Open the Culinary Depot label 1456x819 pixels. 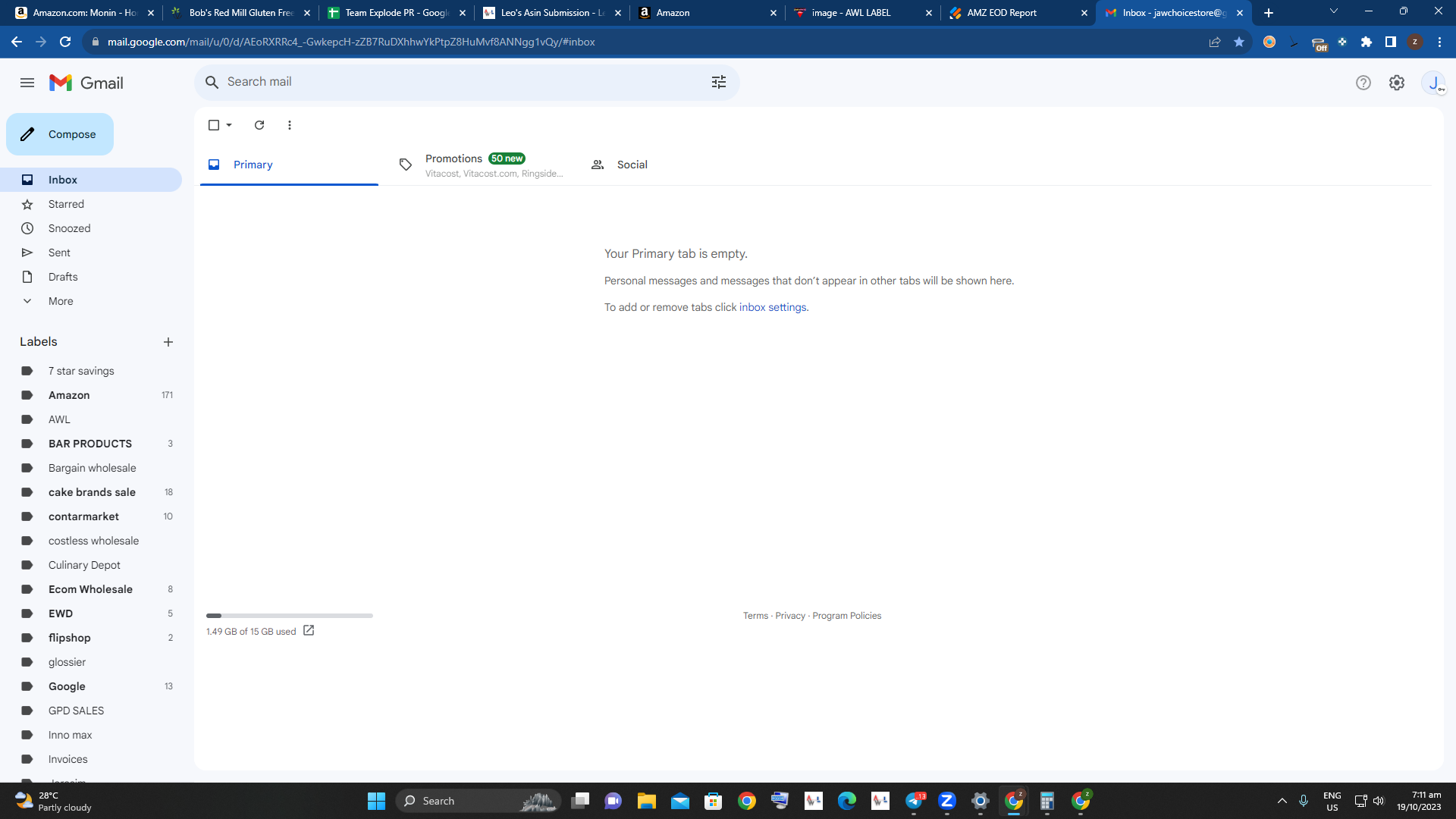[91, 565]
